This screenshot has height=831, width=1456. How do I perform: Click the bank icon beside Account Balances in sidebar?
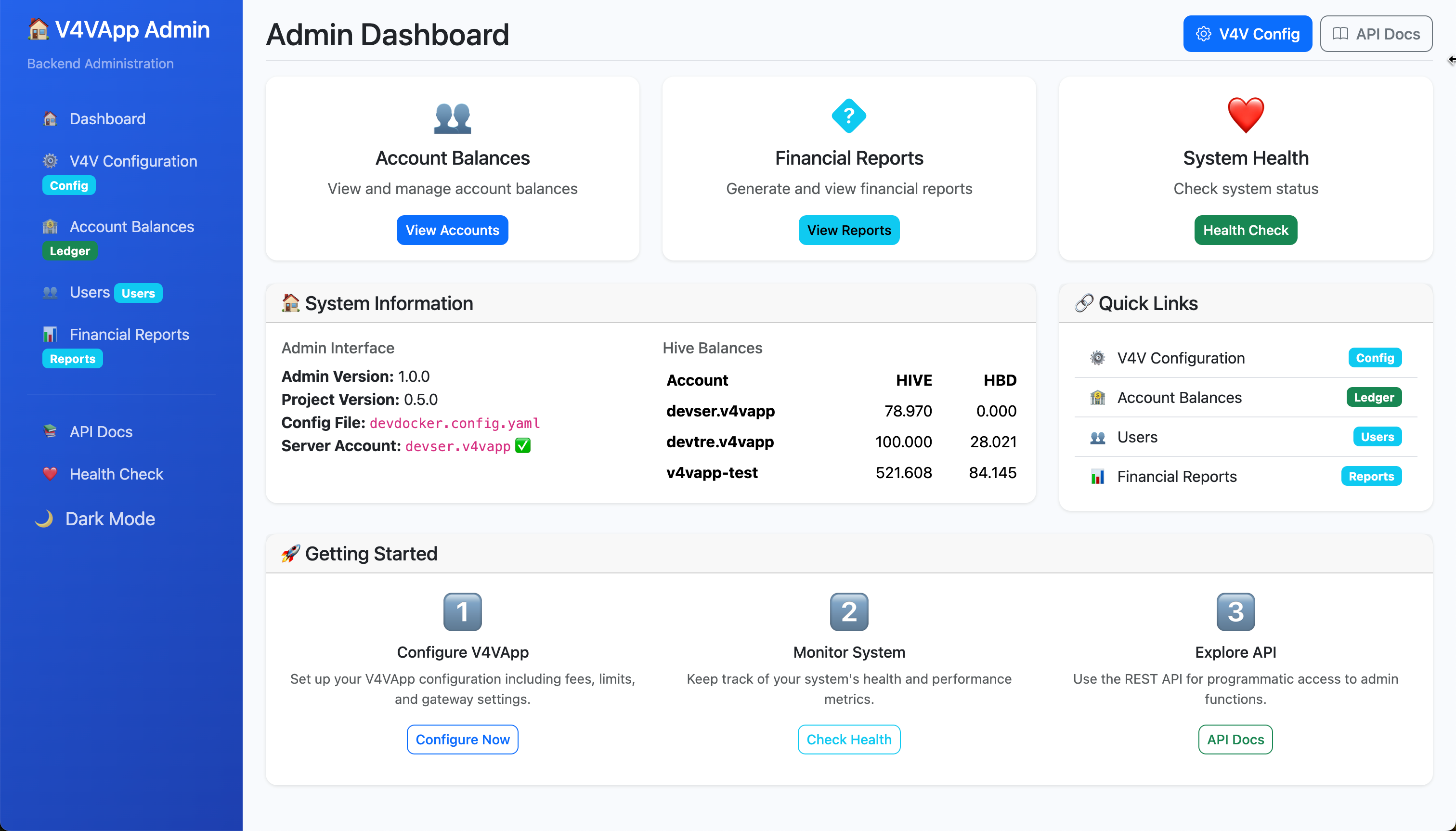point(50,227)
